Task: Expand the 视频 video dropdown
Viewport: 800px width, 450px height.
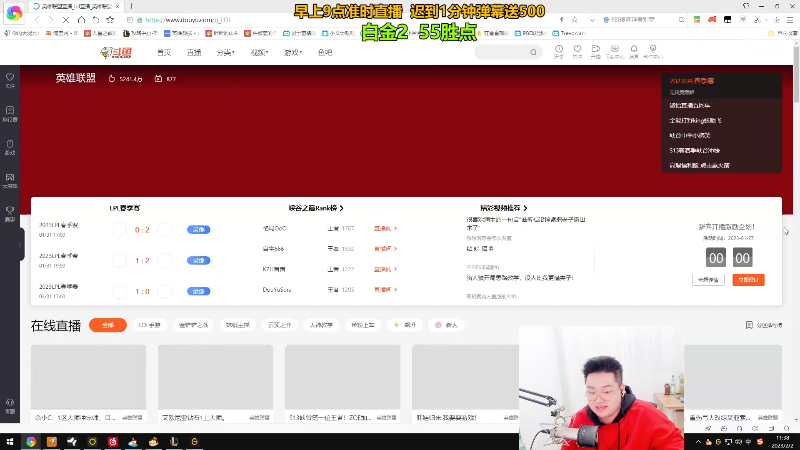Action: 259,53
